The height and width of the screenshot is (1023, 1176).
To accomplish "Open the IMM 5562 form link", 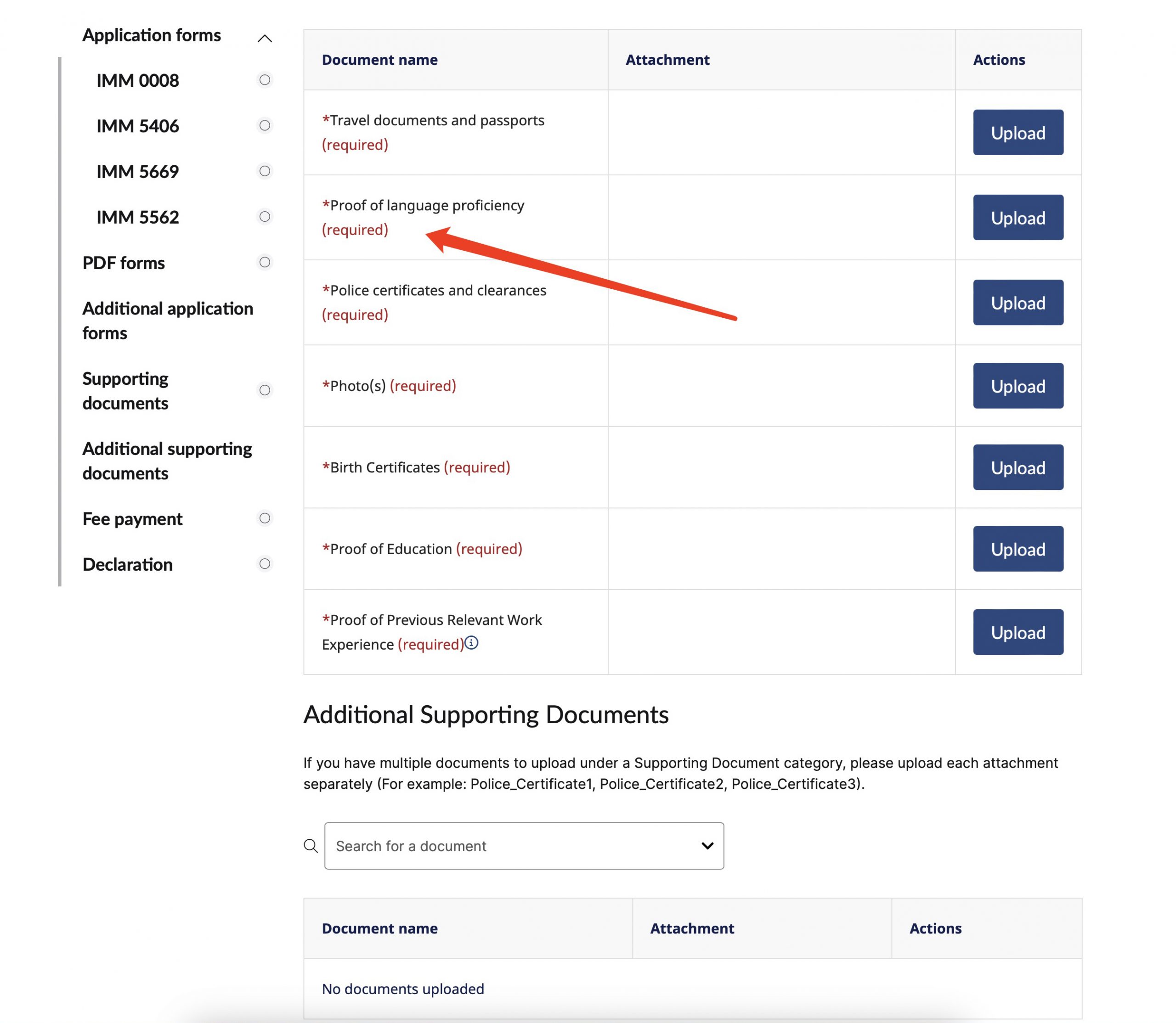I will click(x=138, y=218).
